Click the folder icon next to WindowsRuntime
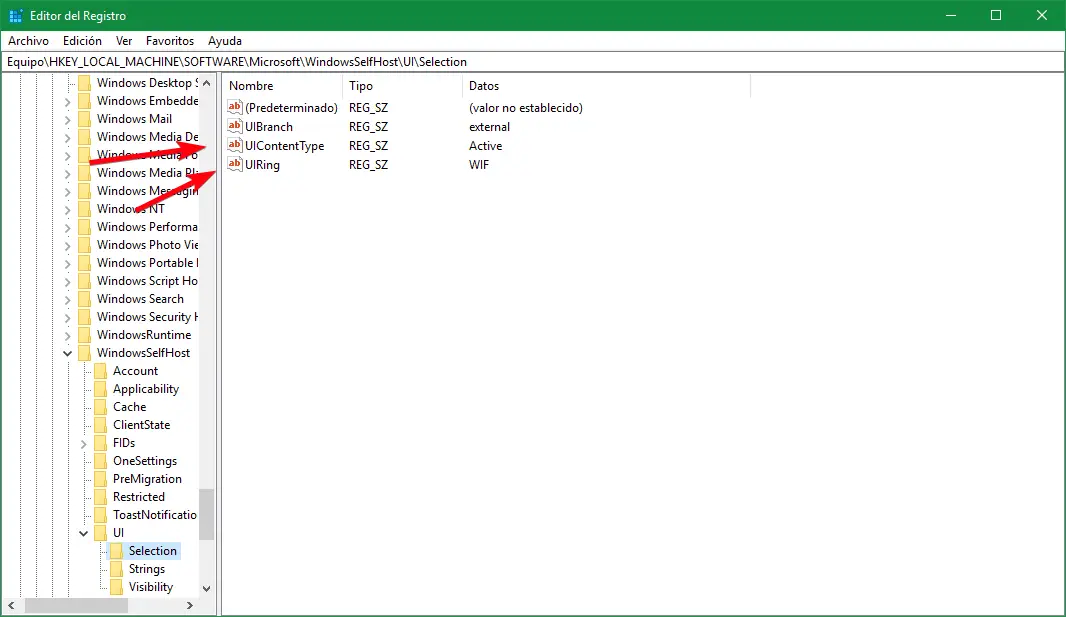1066x617 pixels. point(84,335)
